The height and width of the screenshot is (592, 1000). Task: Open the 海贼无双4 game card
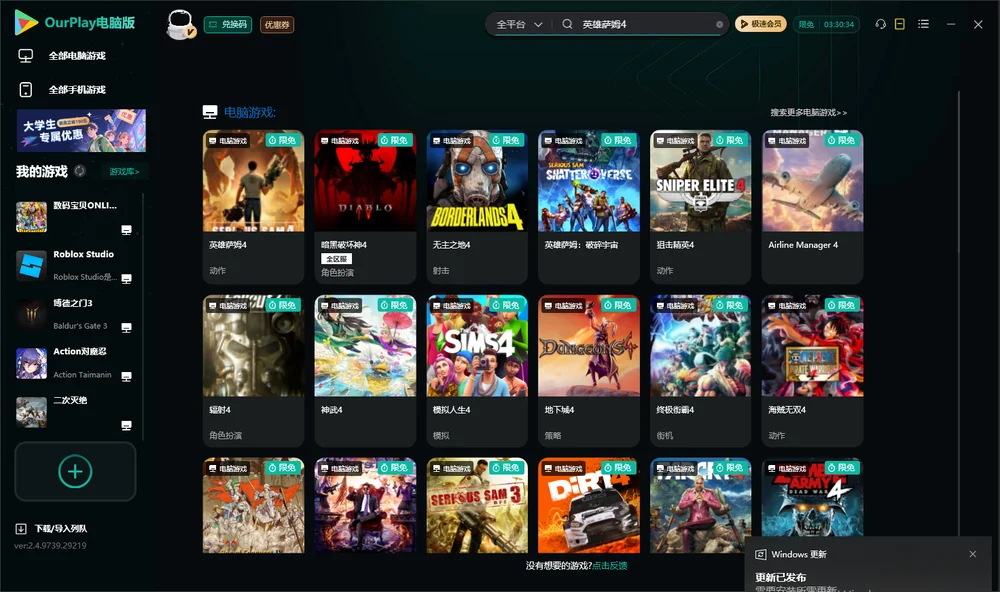[x=812, y=371]
